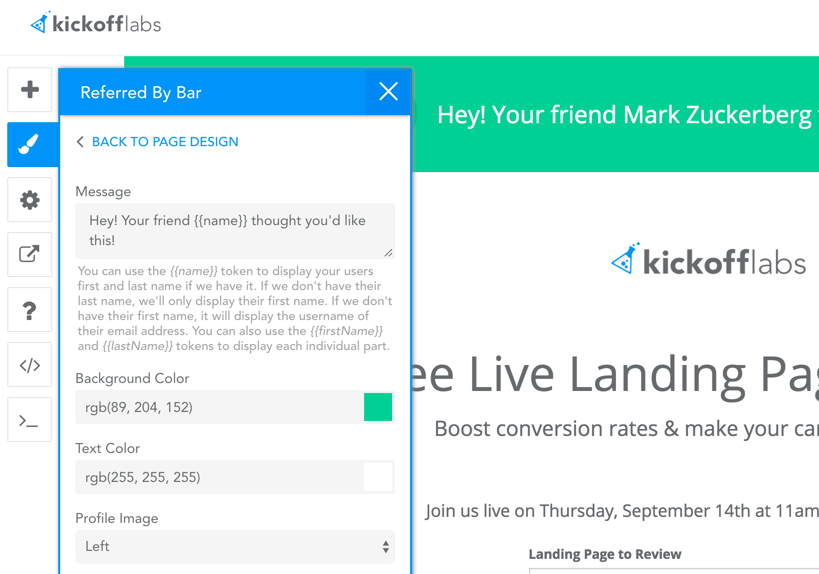Open the terminal prompt sidebar icon
Viewport: 819px width, 574px height.
pos(30,421)
